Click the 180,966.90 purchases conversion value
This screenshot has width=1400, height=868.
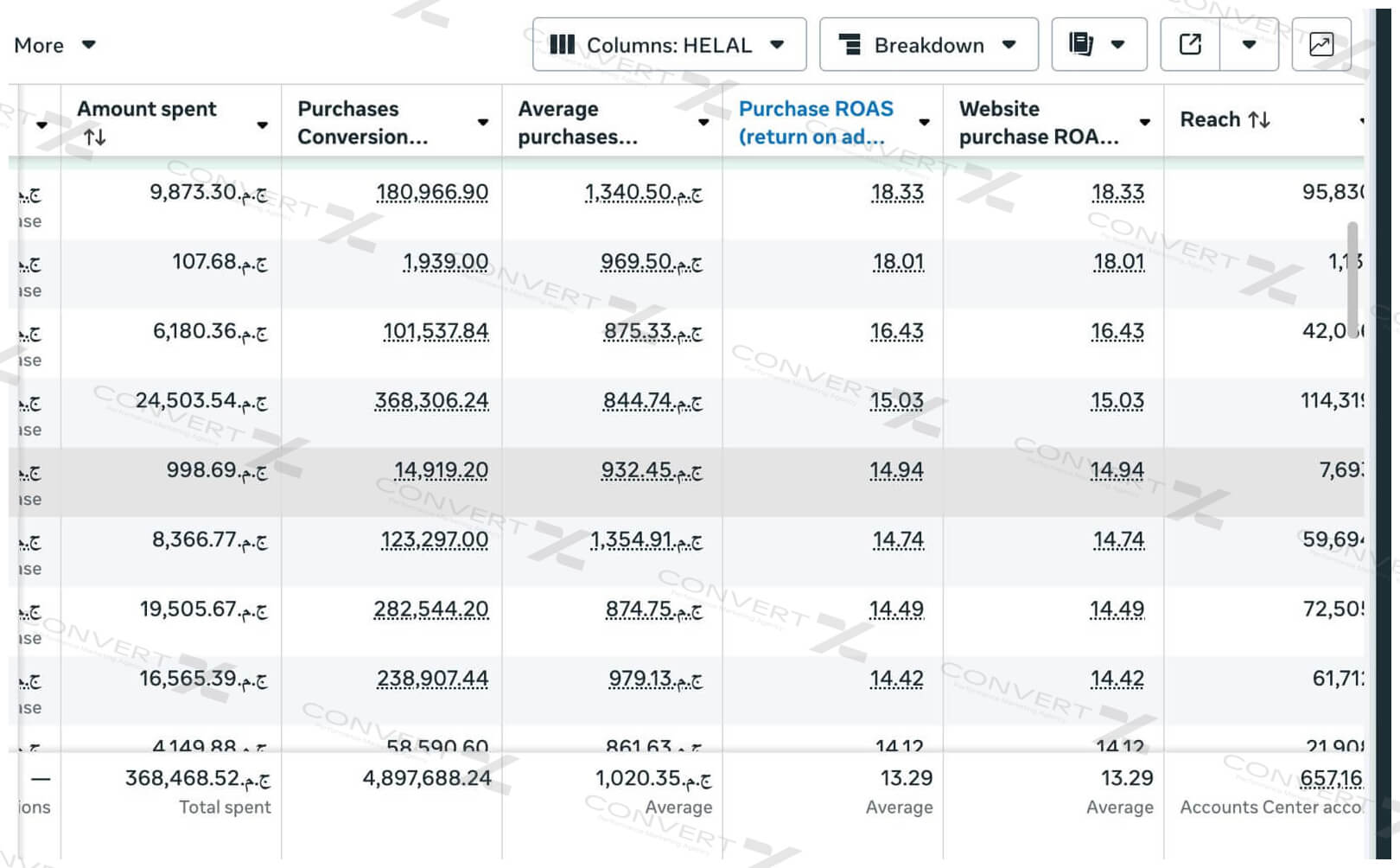tap(432, 192)
